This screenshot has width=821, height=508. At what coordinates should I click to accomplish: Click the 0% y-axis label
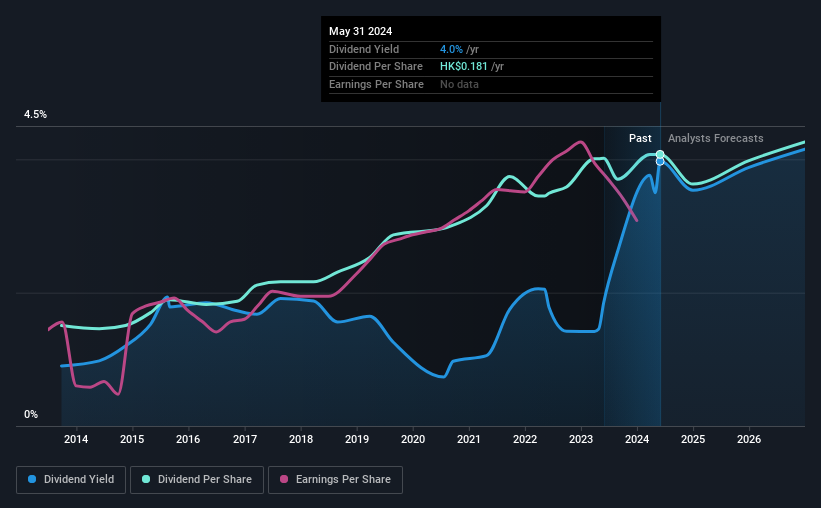point(31,414)
